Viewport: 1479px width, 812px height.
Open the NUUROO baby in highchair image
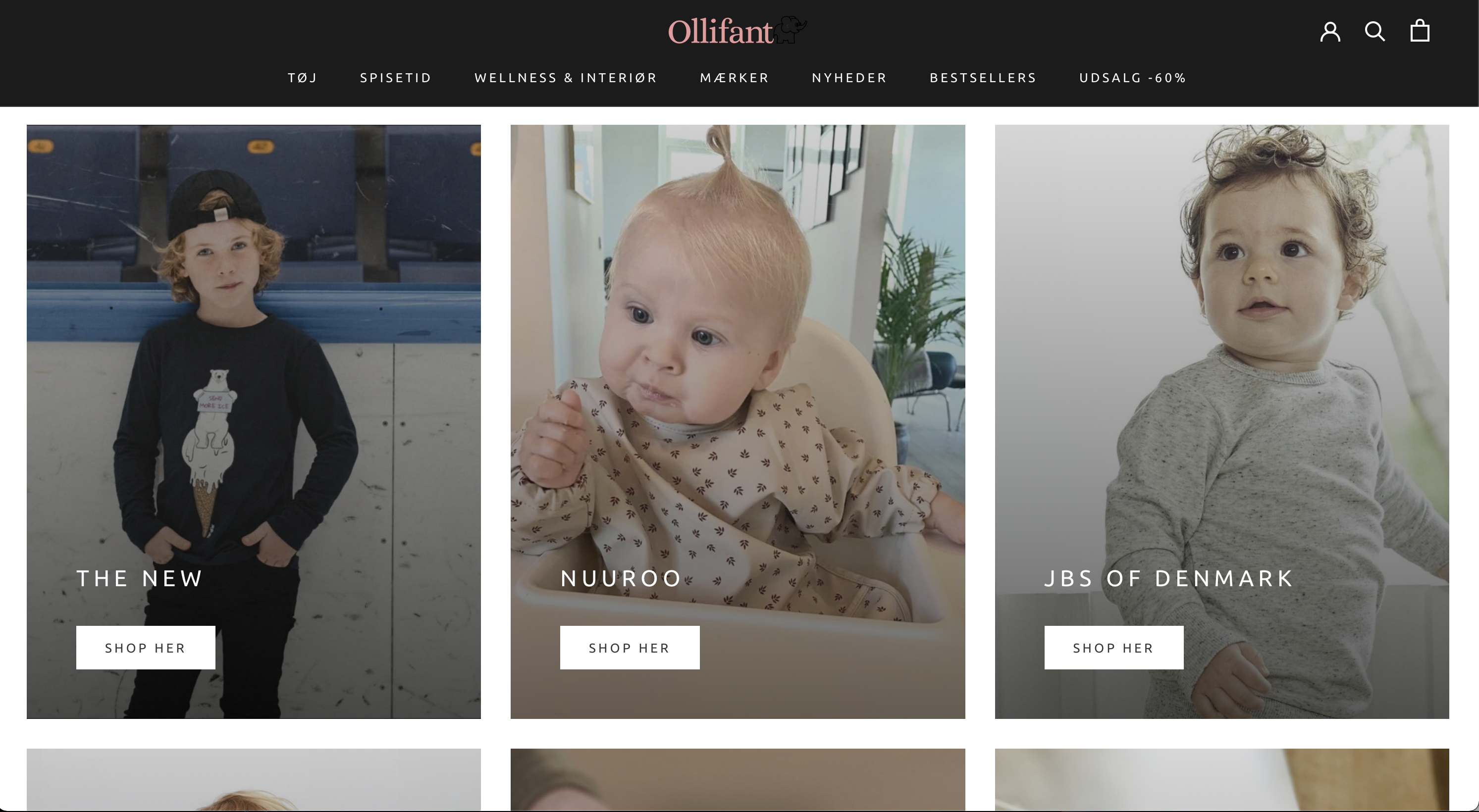(x=738, y=344)
